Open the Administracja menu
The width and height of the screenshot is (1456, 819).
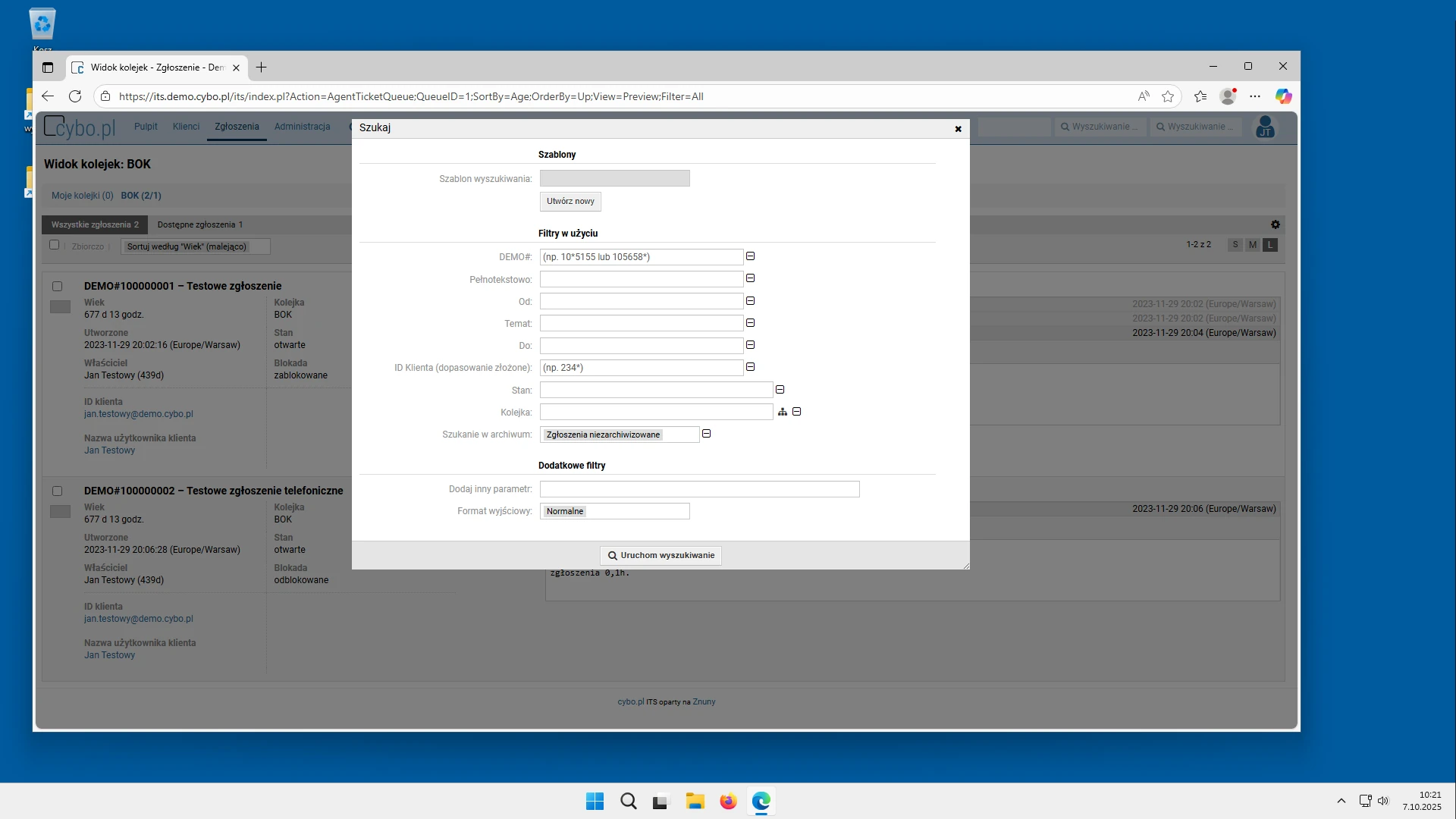302,127
